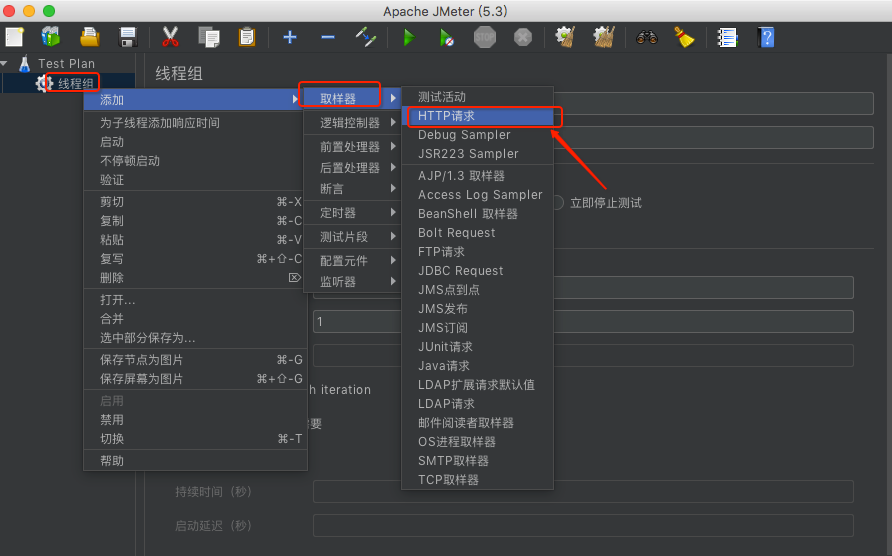
Task: Click the 持续时间（秒） input field
Action: pyautogui.click(x=582, y=491)
